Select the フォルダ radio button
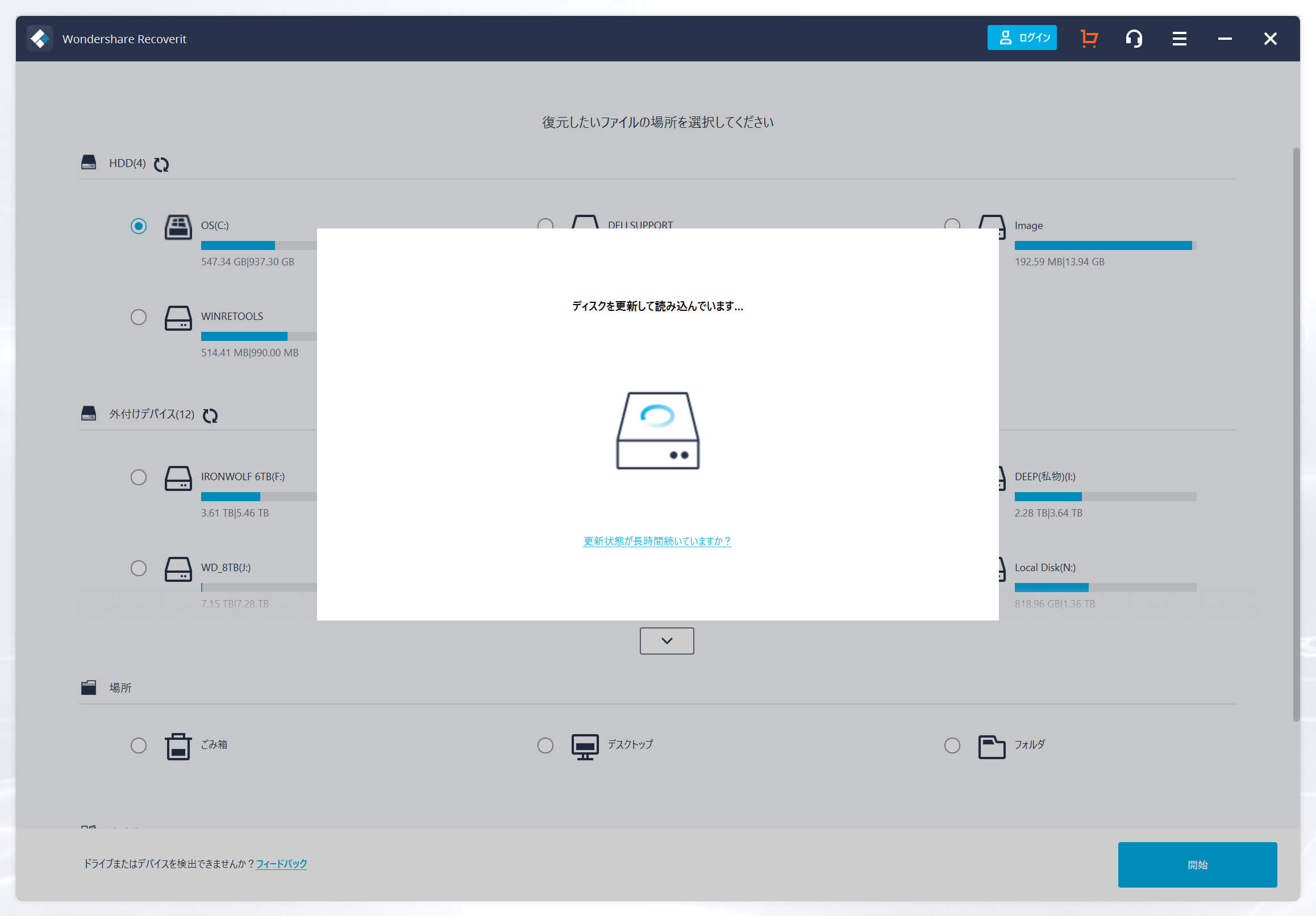 [952, 745]
